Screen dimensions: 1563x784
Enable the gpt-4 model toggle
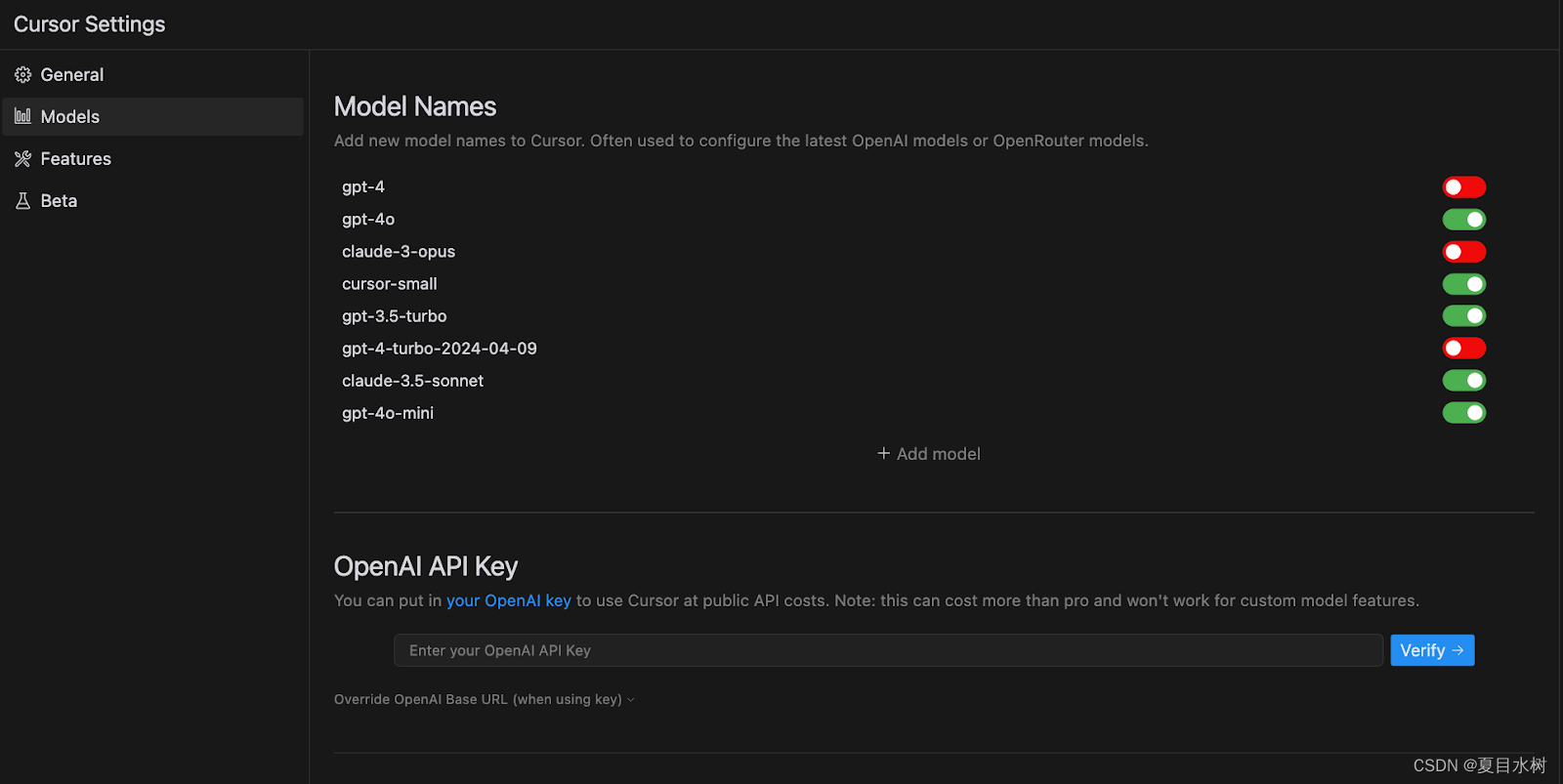[1464, 186]
